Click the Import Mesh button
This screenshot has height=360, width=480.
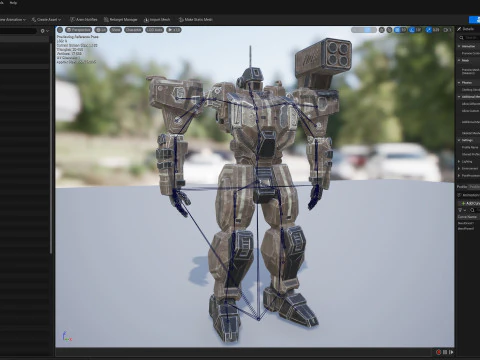click(157, 20)
